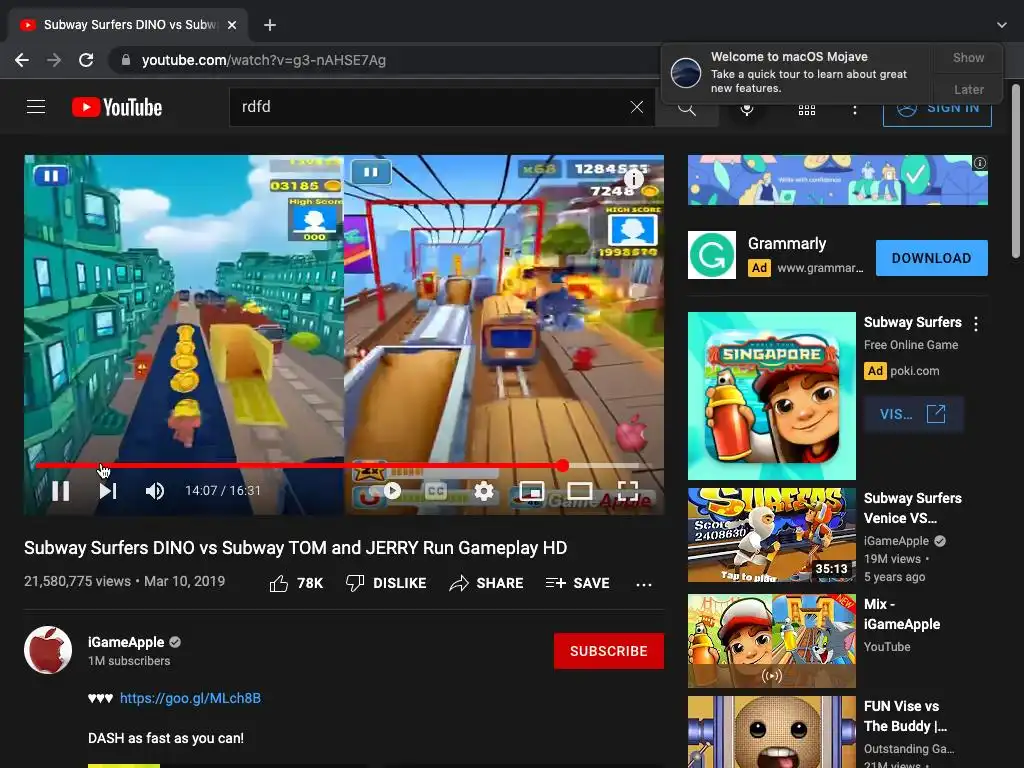Open video settings gear

[484, 490]
